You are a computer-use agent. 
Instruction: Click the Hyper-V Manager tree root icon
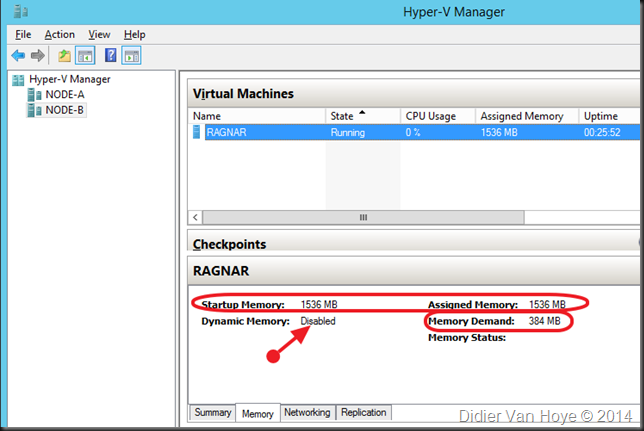coord(18,80)
